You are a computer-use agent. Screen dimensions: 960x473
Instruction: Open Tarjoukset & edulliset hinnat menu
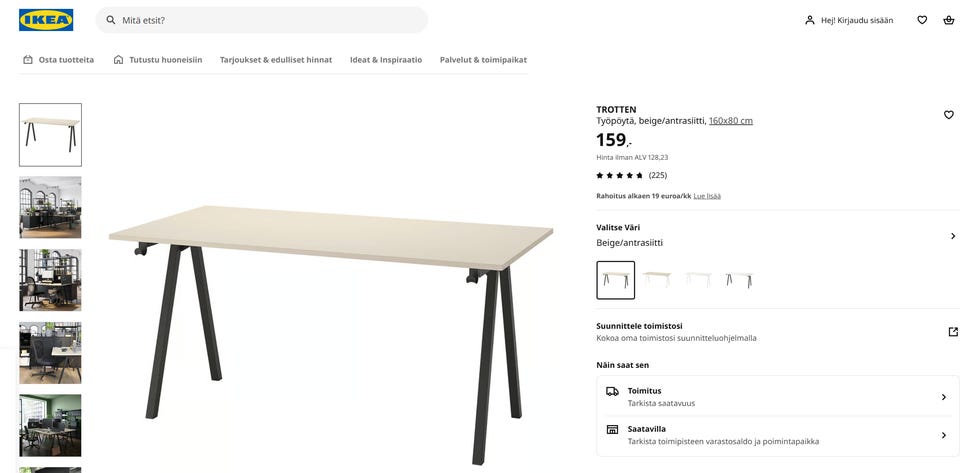click(276, 59)
